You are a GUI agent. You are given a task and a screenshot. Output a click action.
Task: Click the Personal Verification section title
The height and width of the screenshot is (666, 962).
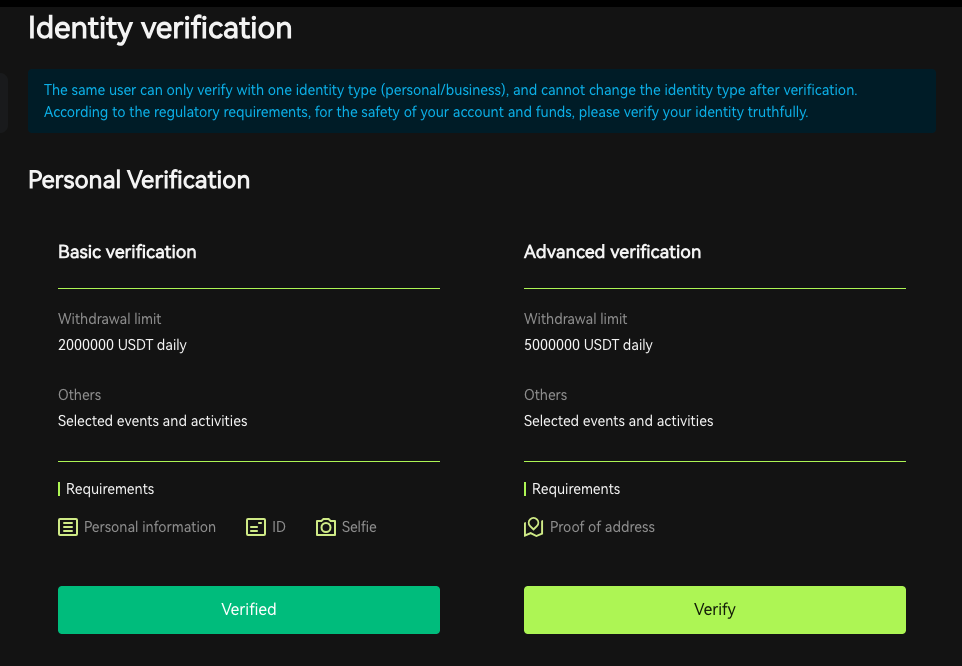coord(139,180)
